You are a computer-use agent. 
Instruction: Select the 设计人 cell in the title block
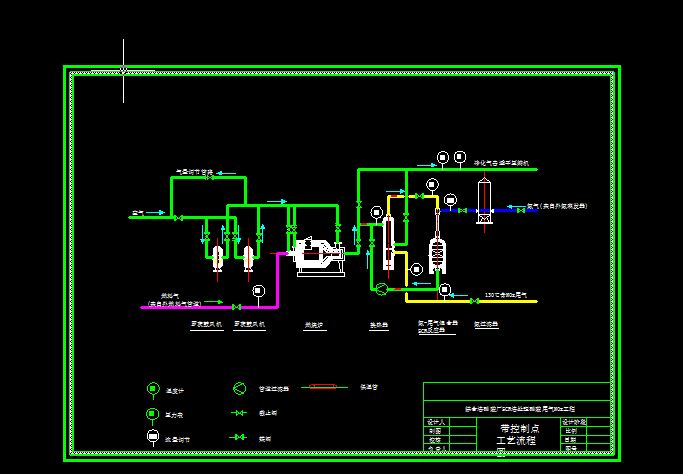pos(436,422)
